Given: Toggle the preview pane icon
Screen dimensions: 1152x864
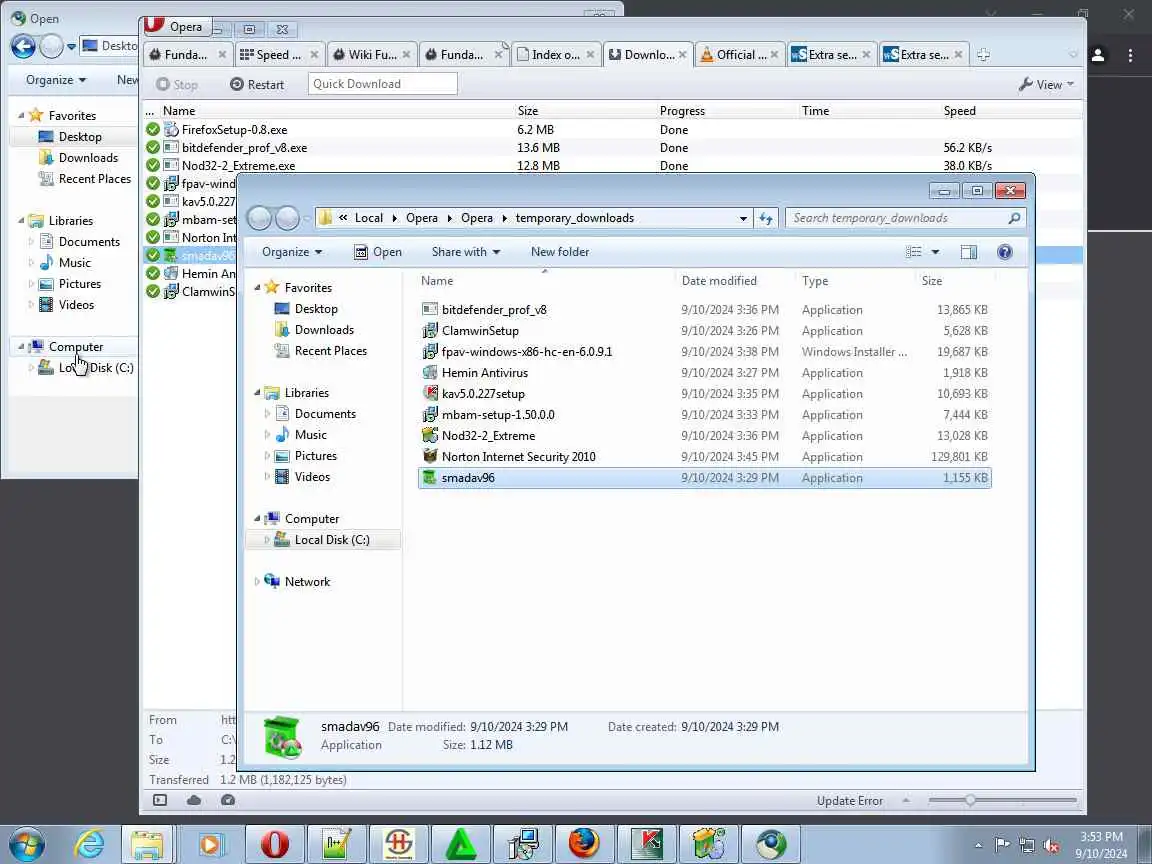Looking at the screenshot, I should click(969, 252).
